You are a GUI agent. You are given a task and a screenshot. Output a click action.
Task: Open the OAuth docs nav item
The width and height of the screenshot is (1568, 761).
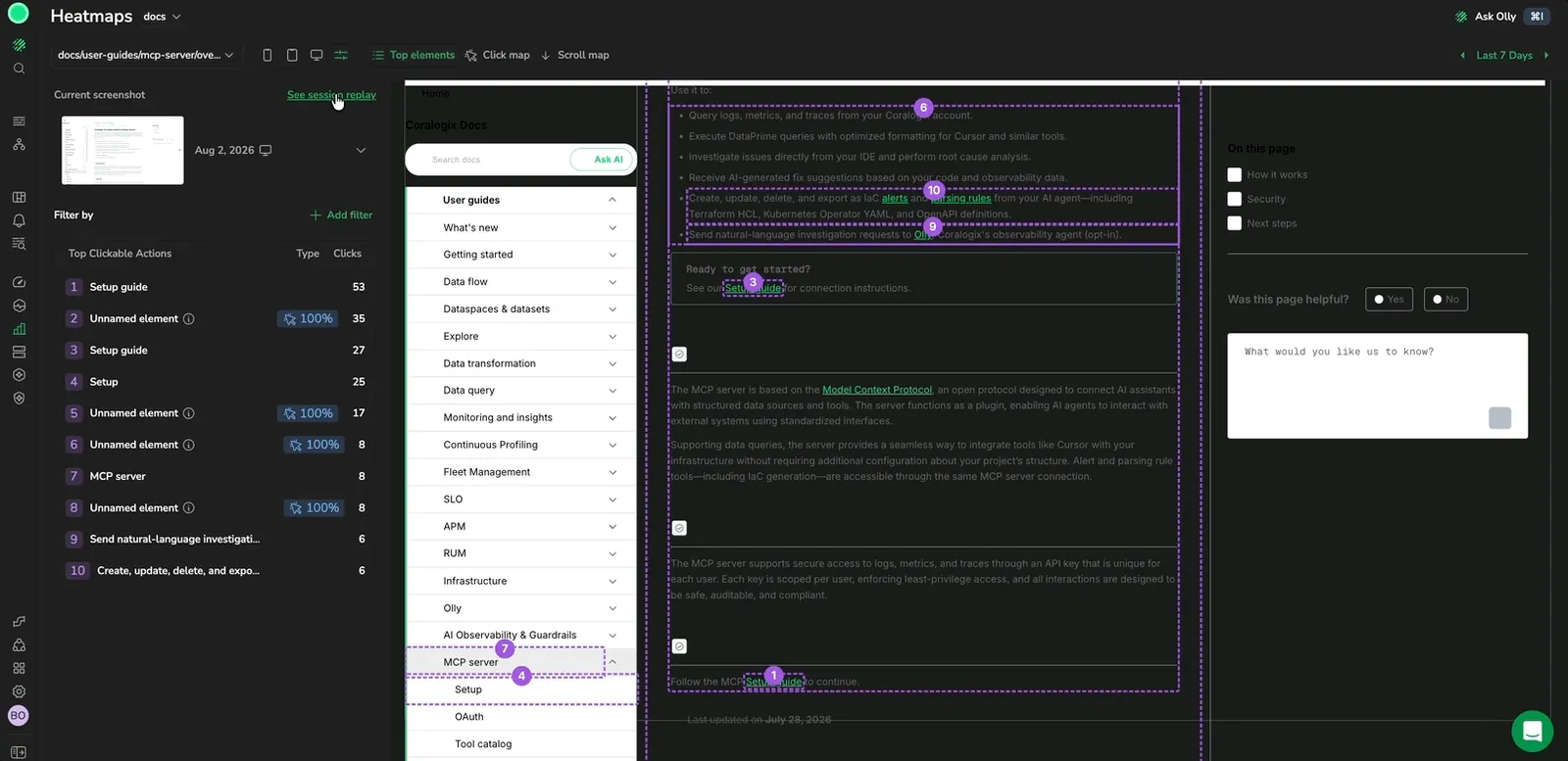(469, 717)
